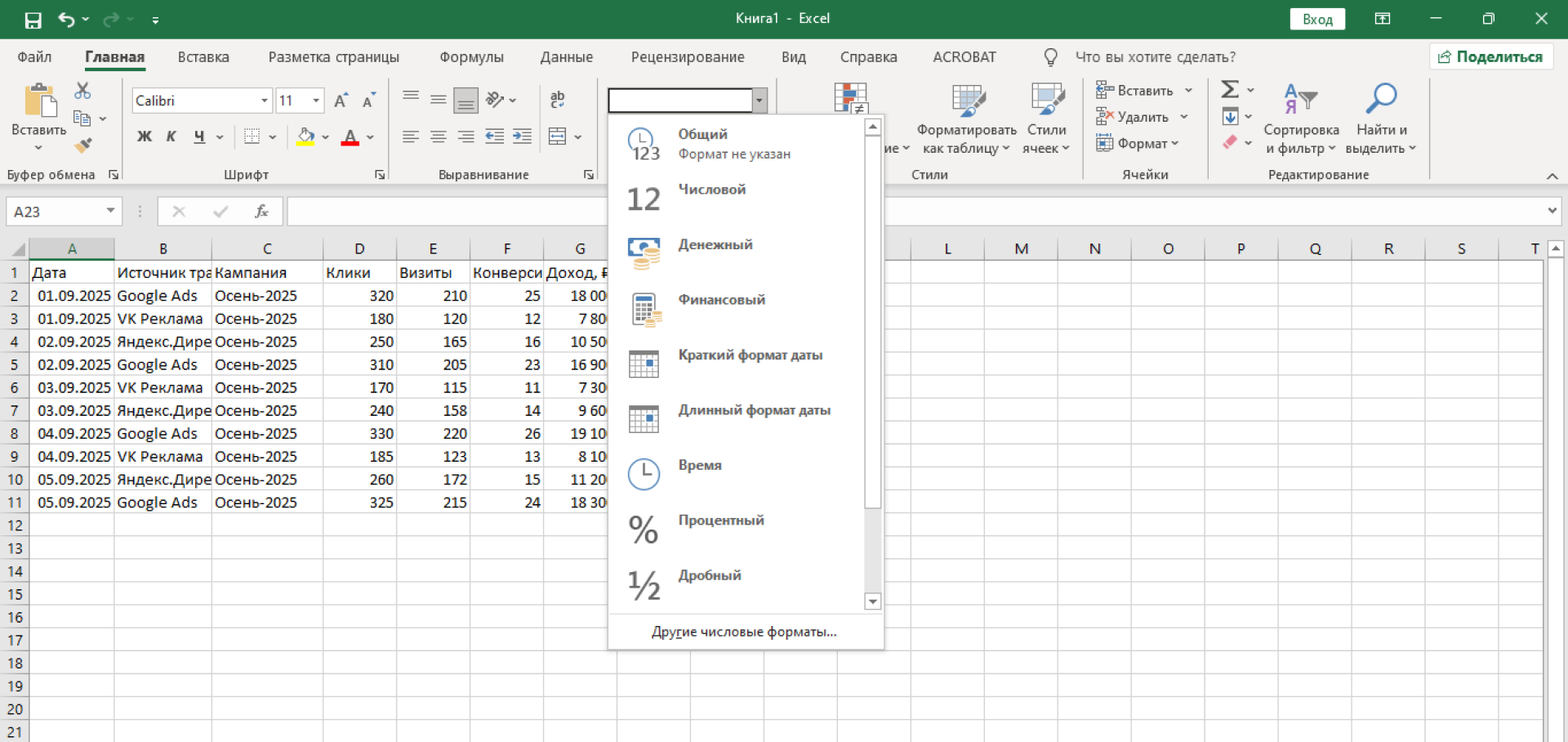
Task: Click the Wrap Text icon
Action: tap(558, 100)
